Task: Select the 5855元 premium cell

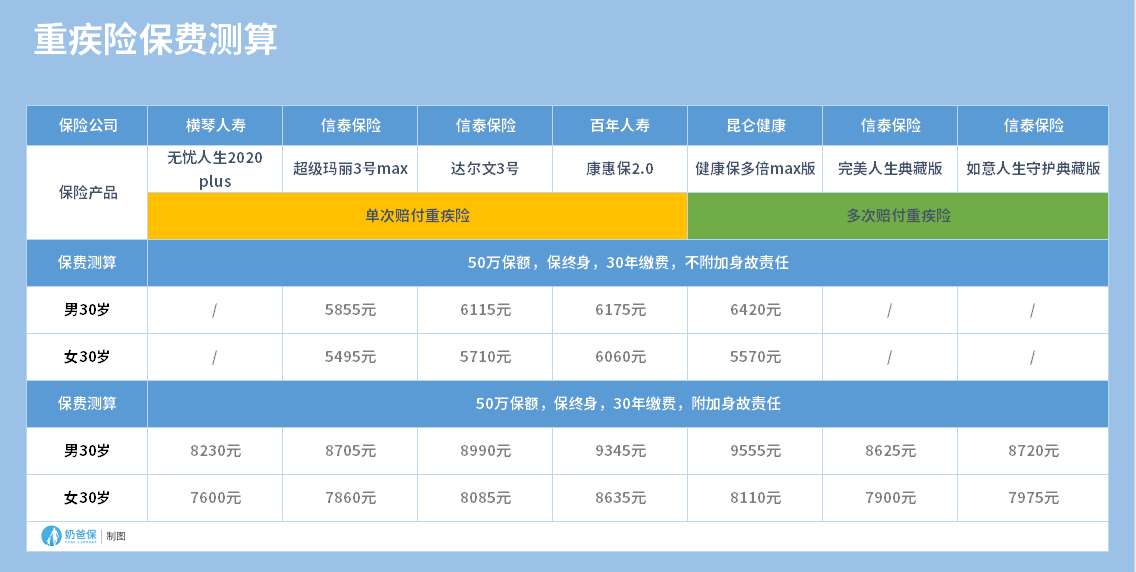Action: [x=350, y=310]
